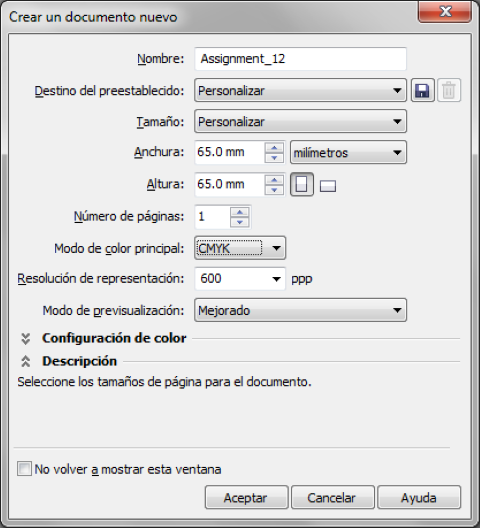Increase Número de páginas with up arrow
Image resolution: width=480 pixels, height=528 pixels.
point(239,212)
